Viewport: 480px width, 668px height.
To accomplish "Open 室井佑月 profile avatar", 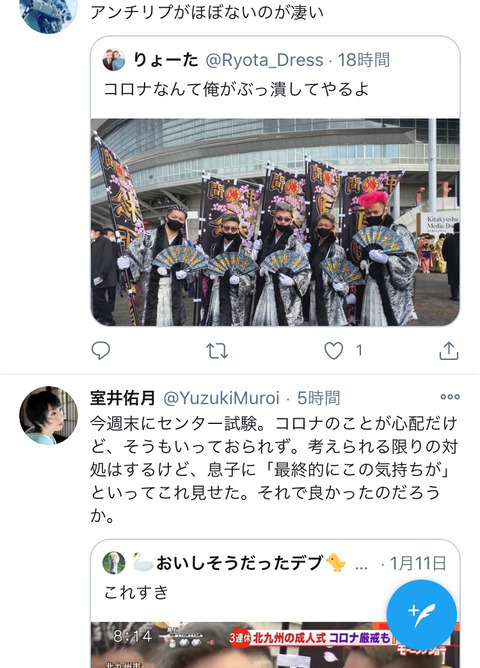I will pyautogui.click(x=49, y=415).
